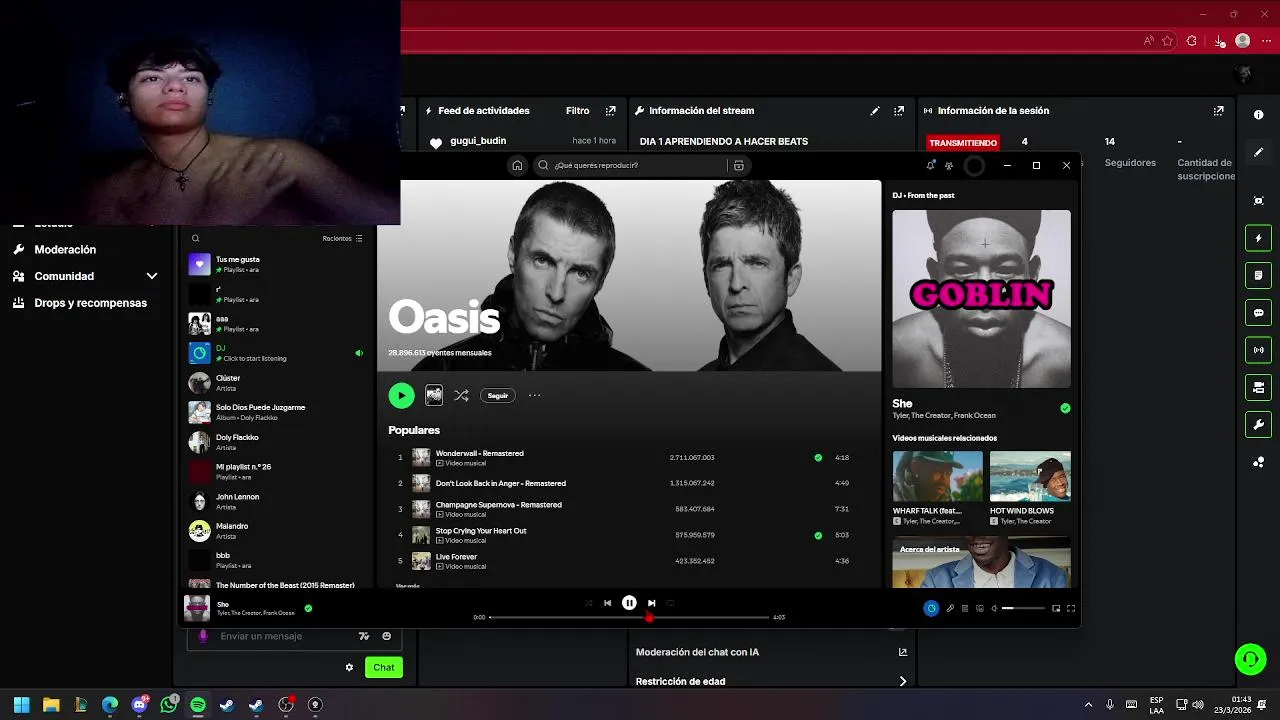The height and width of the screenshot is (720, 1280).
Task: Open the HOT WIND BLOWS music video thumbnail
Action: [1030, 476]
